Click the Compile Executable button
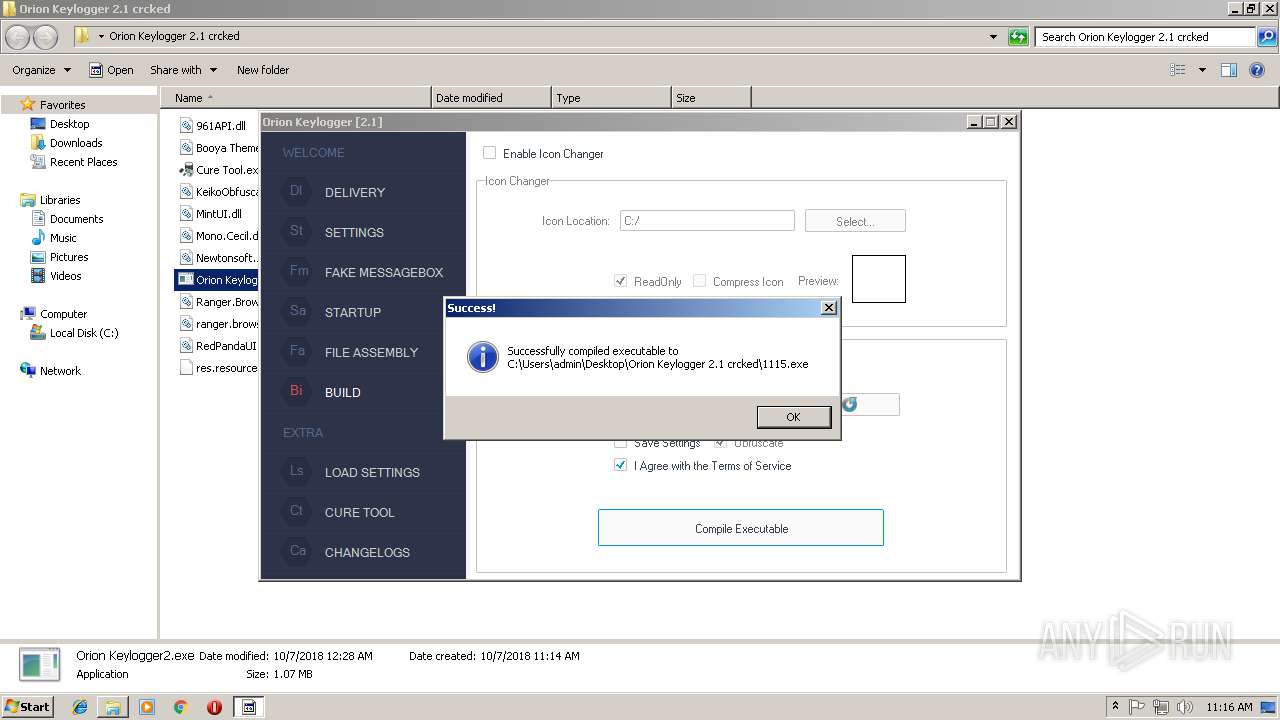This screenshot has height=720, width=1280. (741, 528)
